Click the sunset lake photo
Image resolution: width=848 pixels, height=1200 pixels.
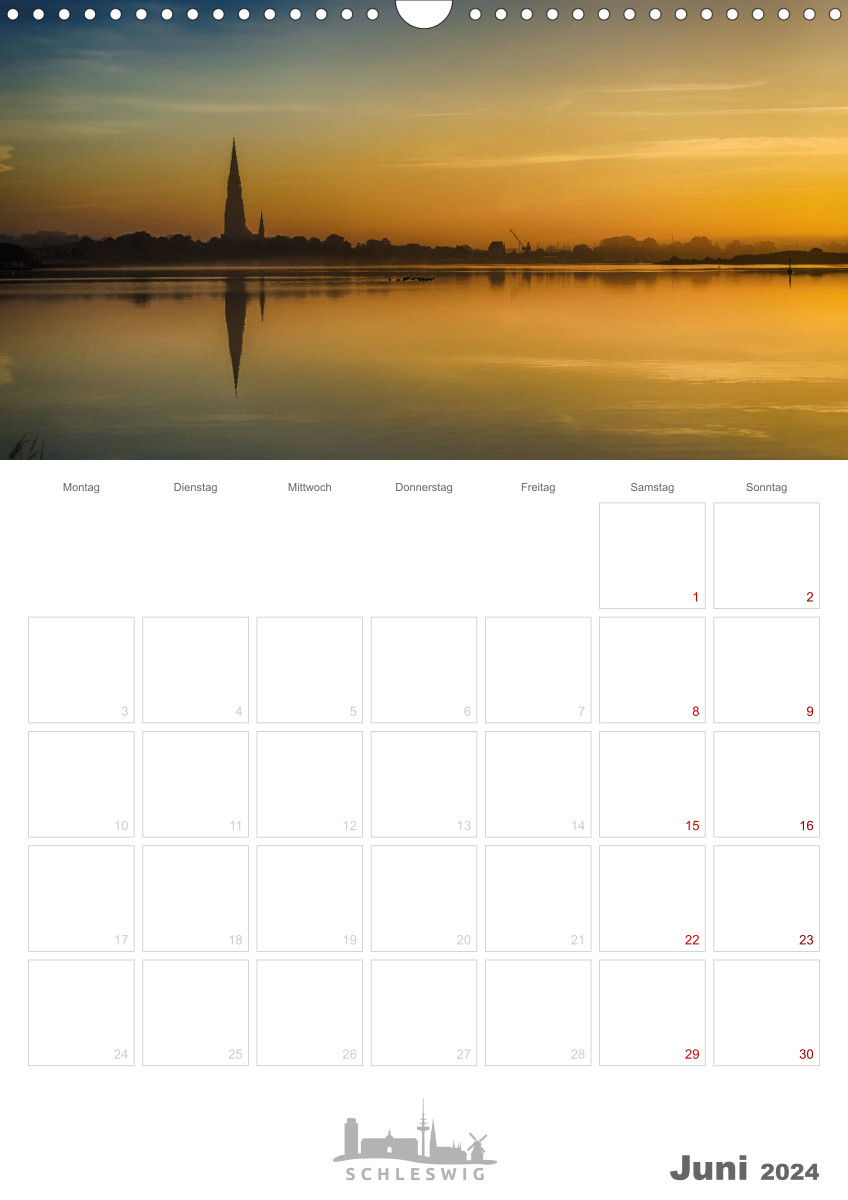pos(424,230)
